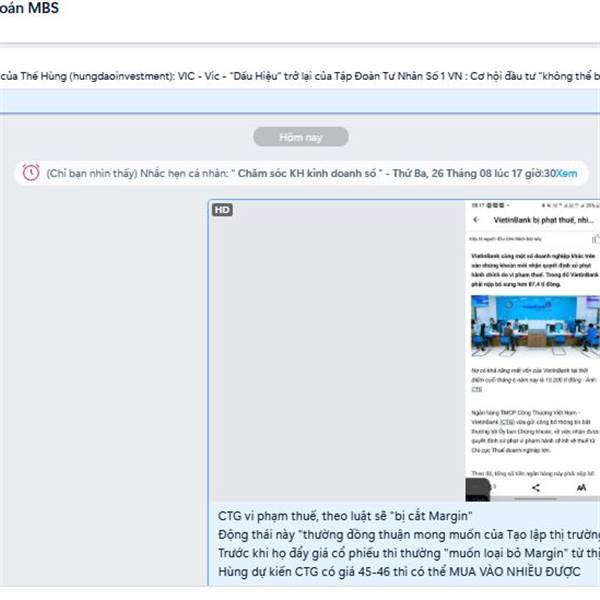Image resolution: width=600 pixels, height=600 pixels.
Task: Click message line 'Hùng dự kiến CTG có giá 45-46'
Action: point(399,572)
